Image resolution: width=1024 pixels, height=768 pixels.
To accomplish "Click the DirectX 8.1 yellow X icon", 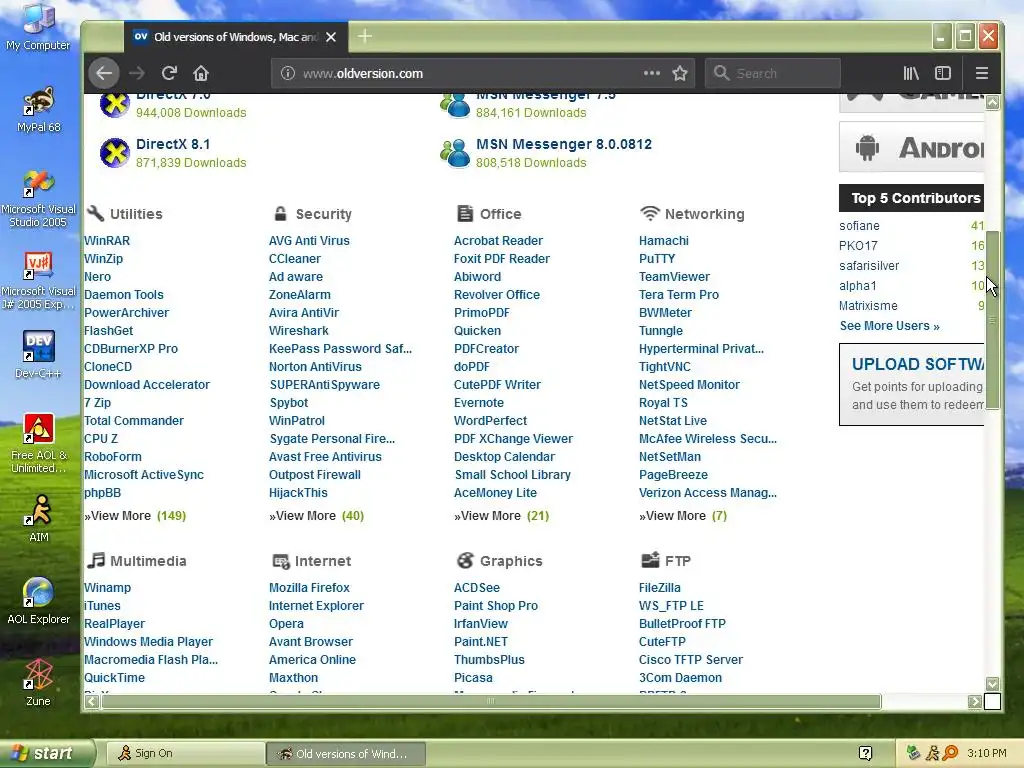I will [114, 153].
